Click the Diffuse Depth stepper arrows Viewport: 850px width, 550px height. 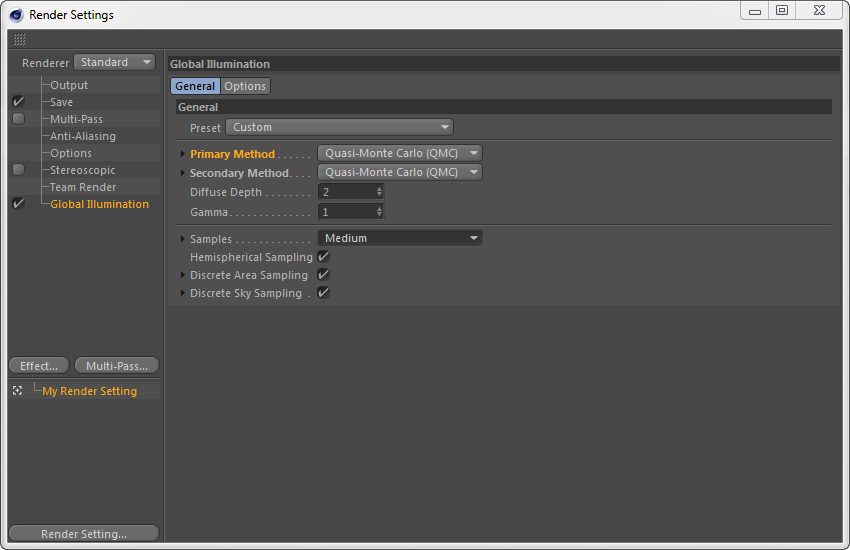pyautogui.click(x=379, y=192)
